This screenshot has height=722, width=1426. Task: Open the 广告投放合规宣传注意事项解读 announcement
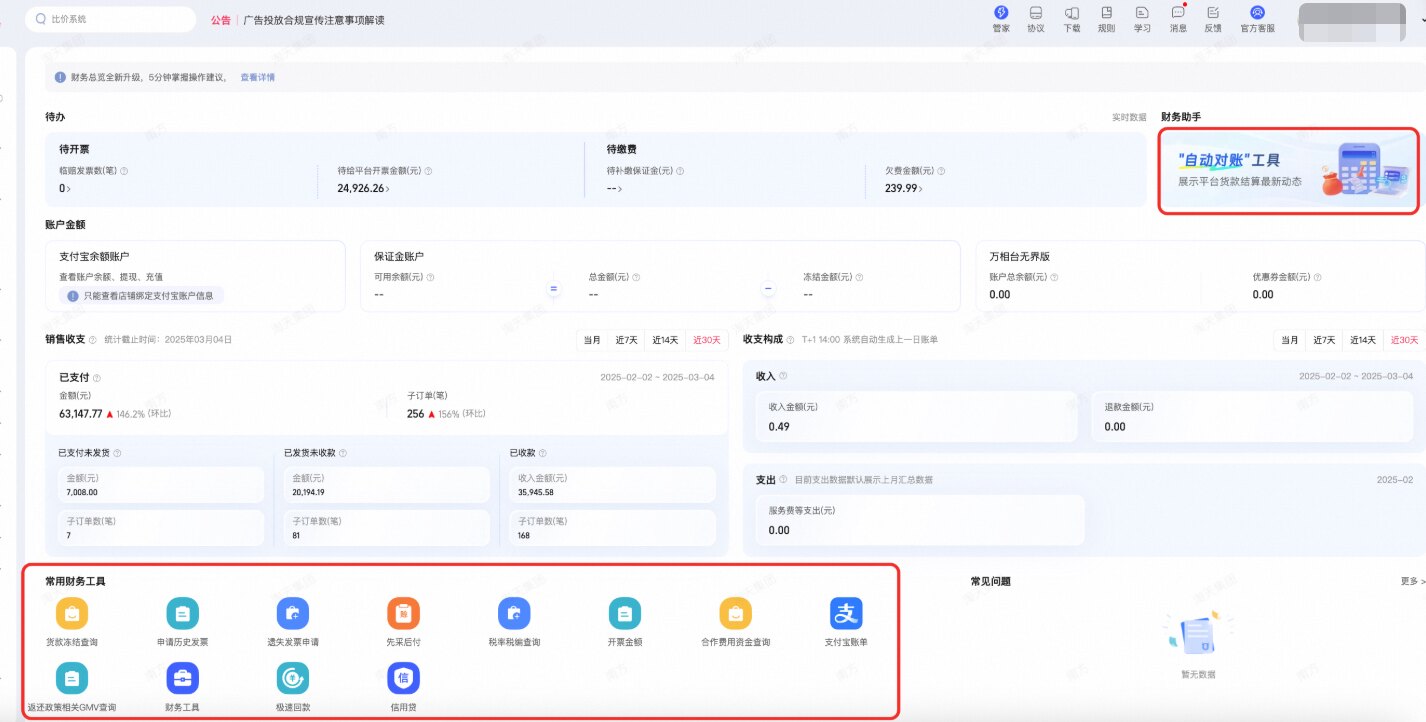(314, 20)
